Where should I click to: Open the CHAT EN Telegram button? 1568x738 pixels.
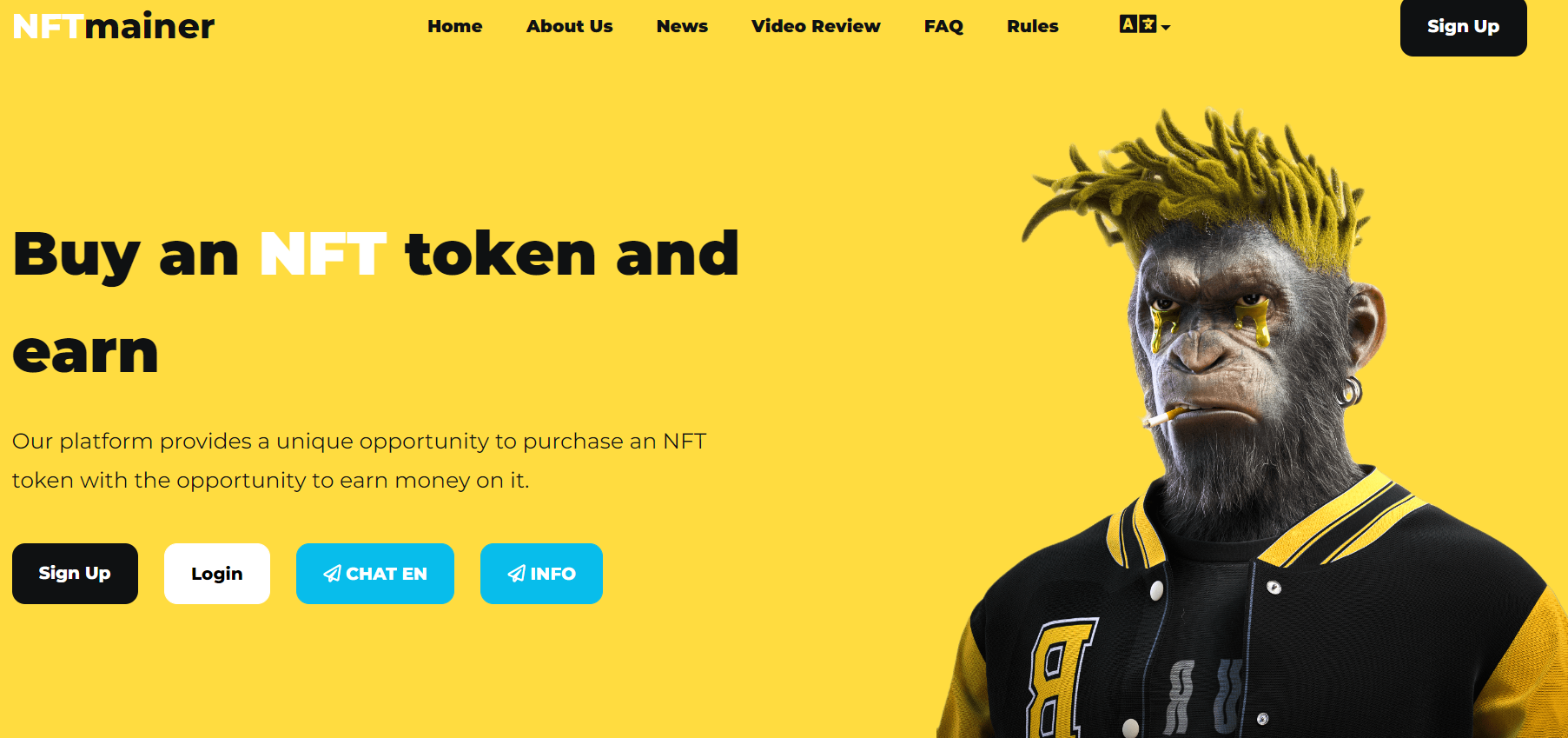tap(375, 574)
